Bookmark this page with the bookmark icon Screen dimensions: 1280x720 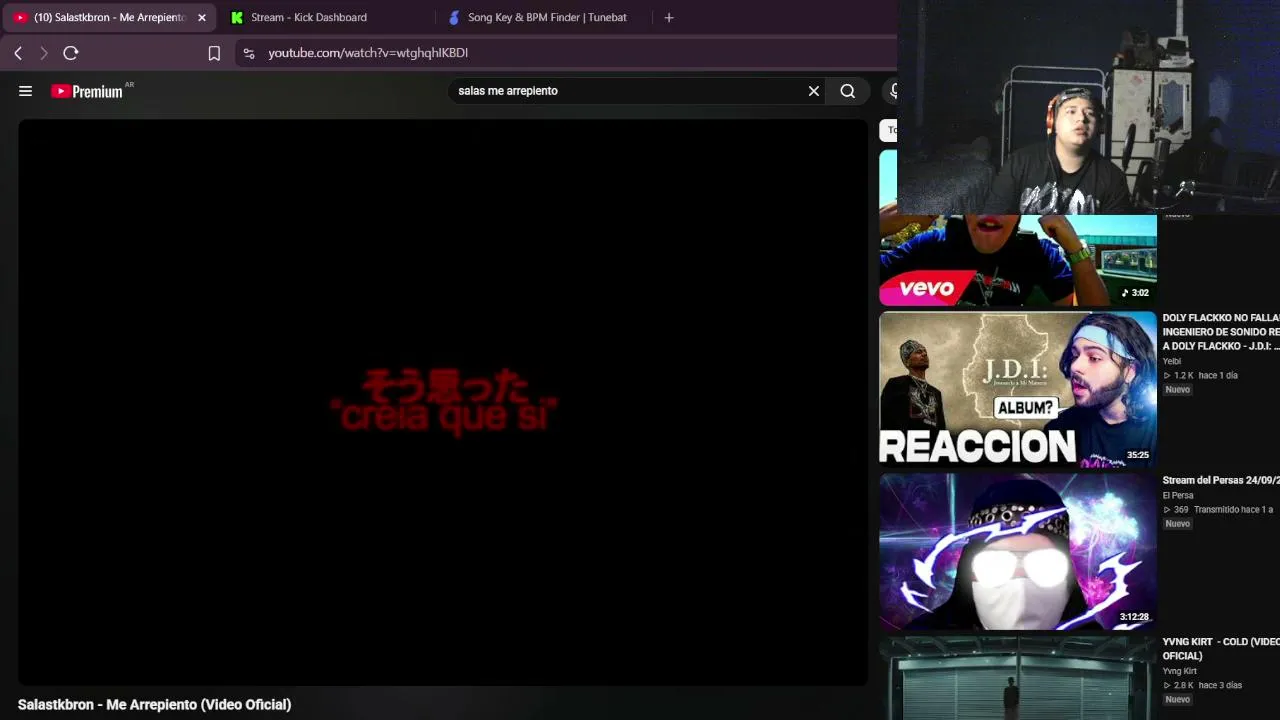[214, 53]
